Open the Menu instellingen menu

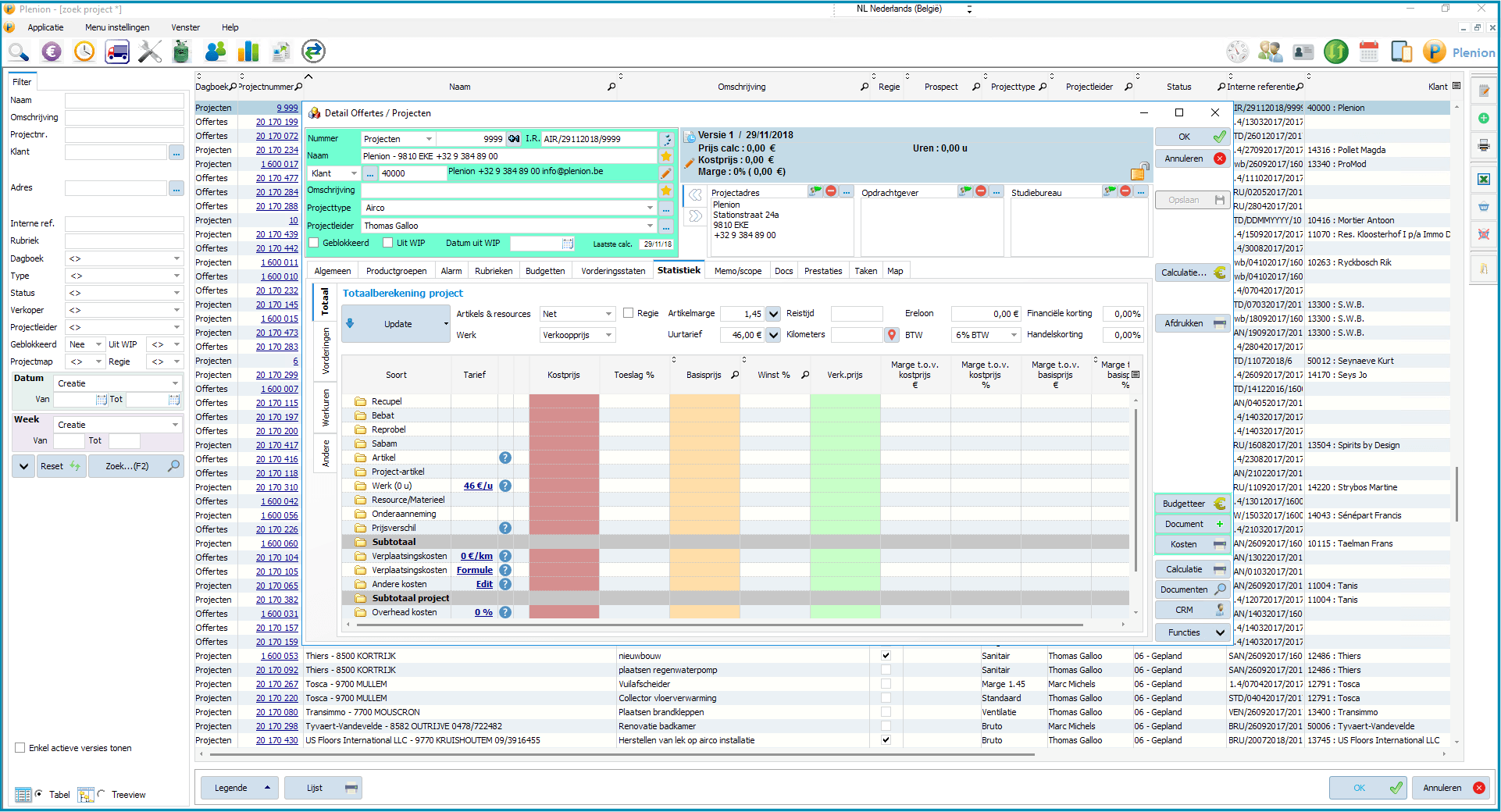tap(117, 27)
